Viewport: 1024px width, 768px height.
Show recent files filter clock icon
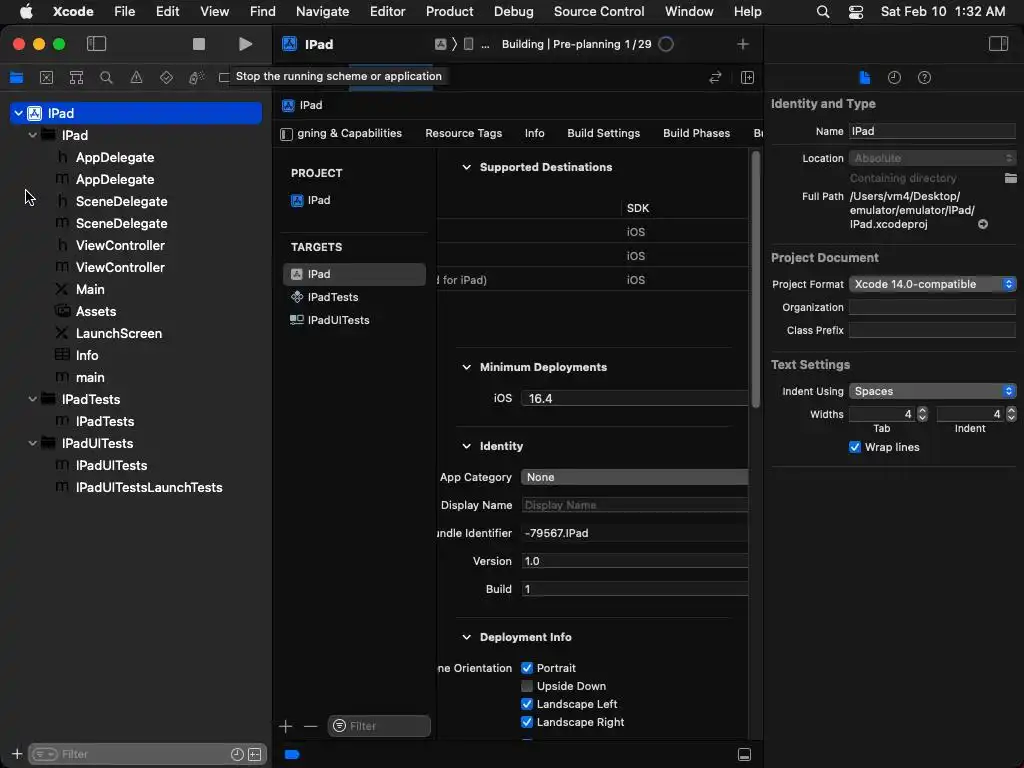tap(237, 754)
